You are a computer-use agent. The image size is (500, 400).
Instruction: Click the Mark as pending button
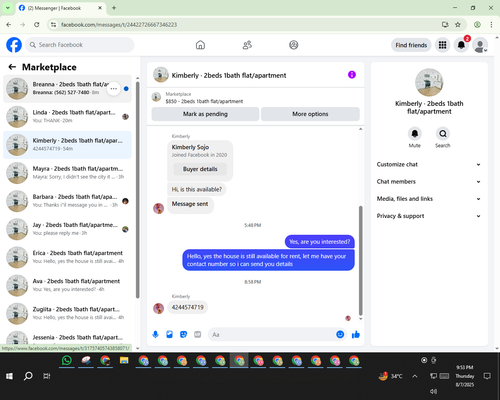[x=205, y=114]
